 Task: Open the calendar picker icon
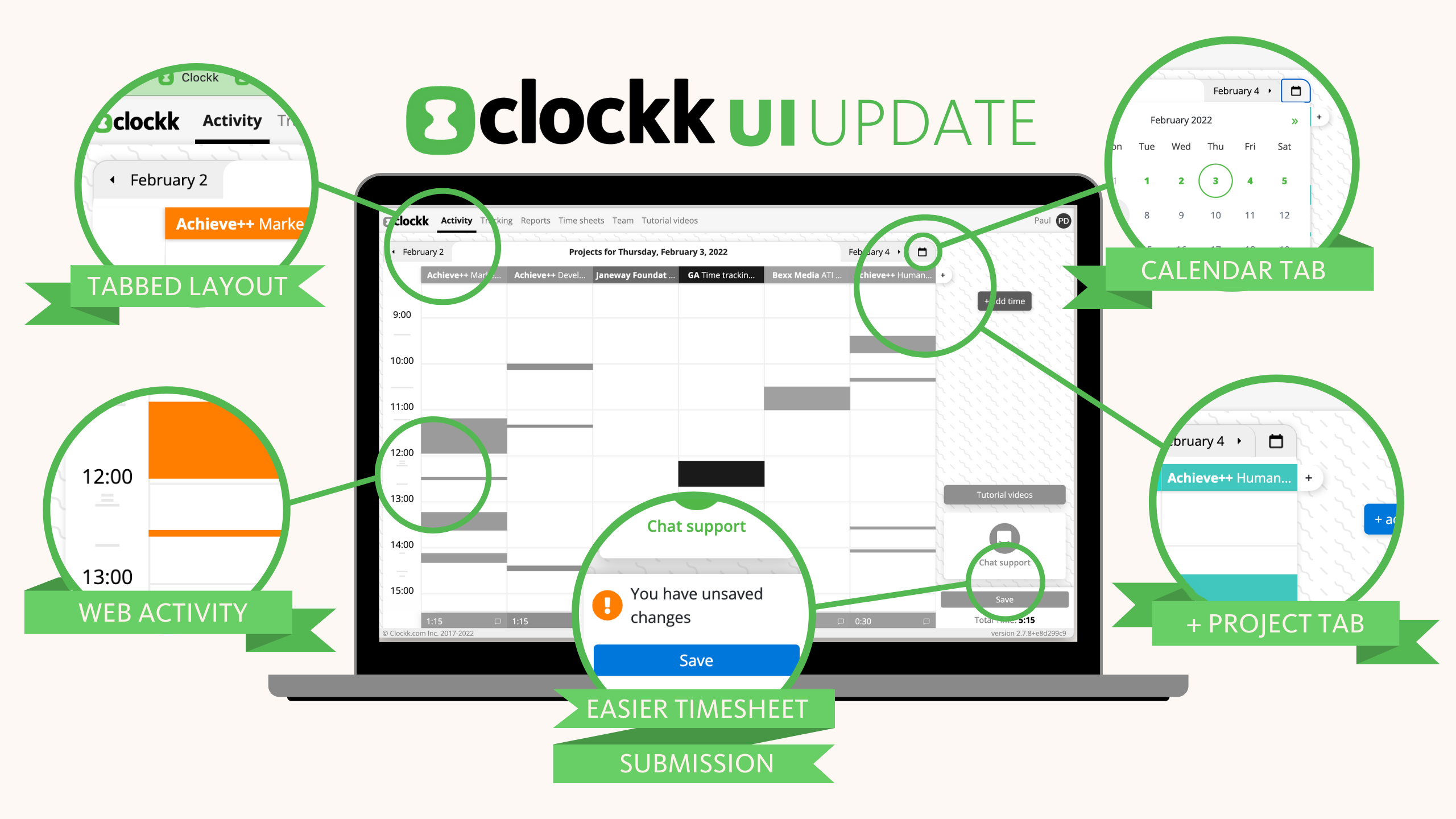(922, 252)
